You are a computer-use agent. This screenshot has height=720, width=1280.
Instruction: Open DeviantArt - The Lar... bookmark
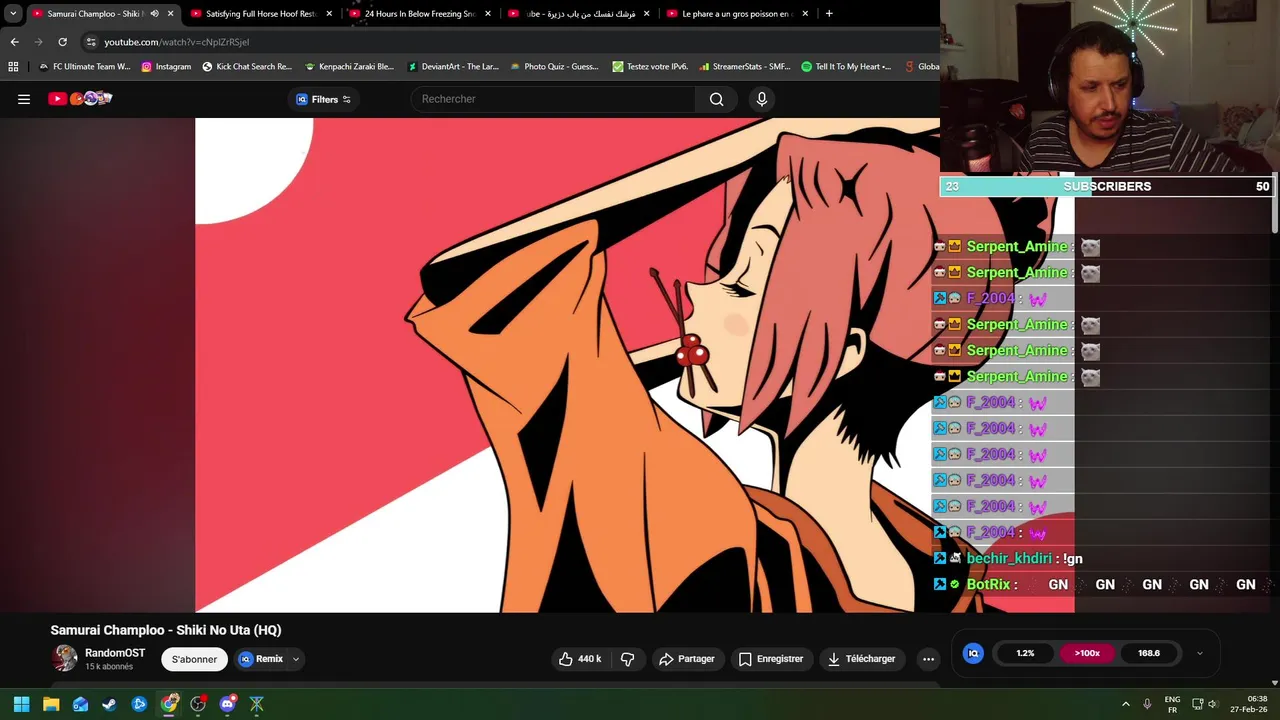tap(453, 67)
